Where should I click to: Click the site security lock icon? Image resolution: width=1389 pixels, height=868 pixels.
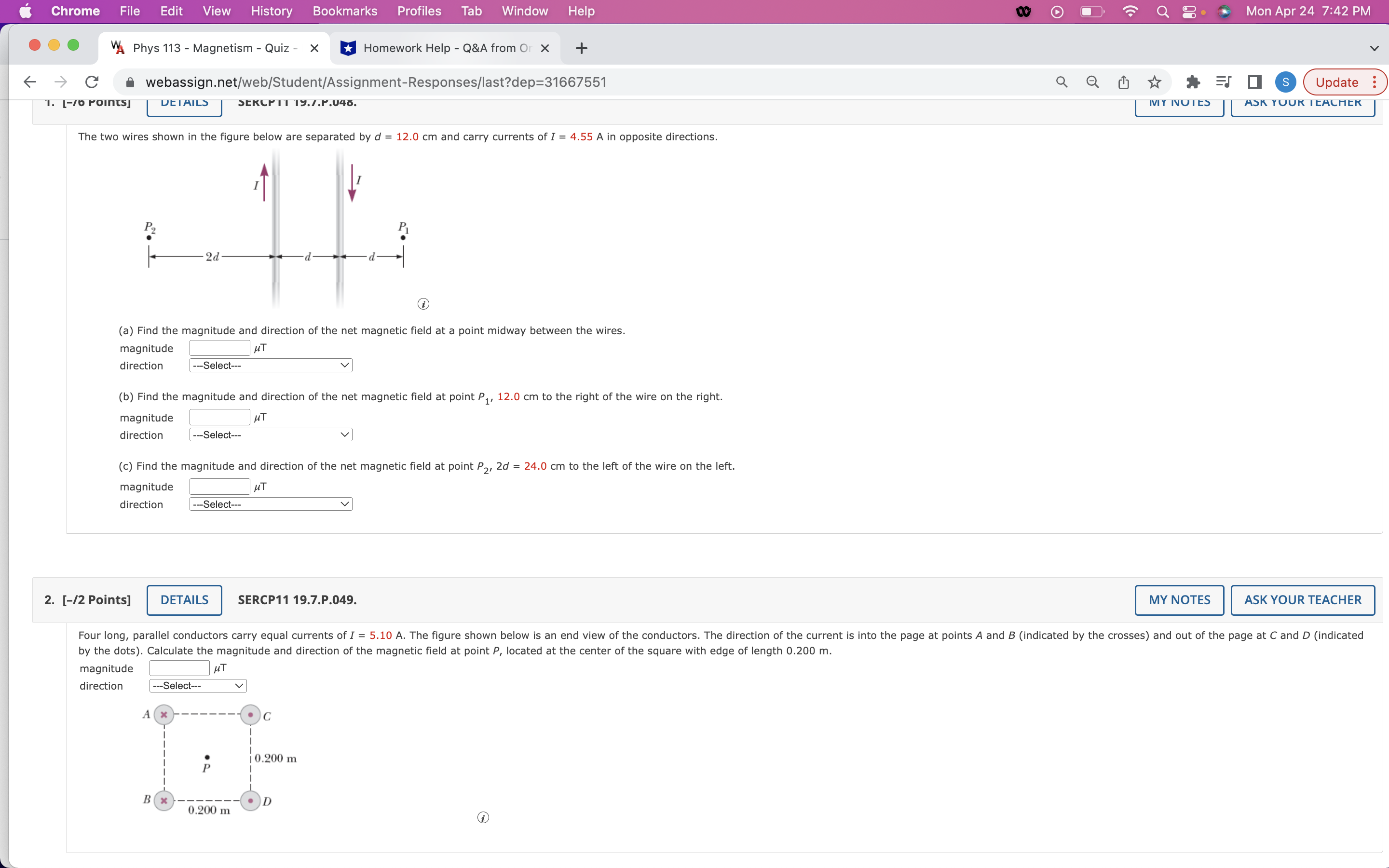click(130, 82)
